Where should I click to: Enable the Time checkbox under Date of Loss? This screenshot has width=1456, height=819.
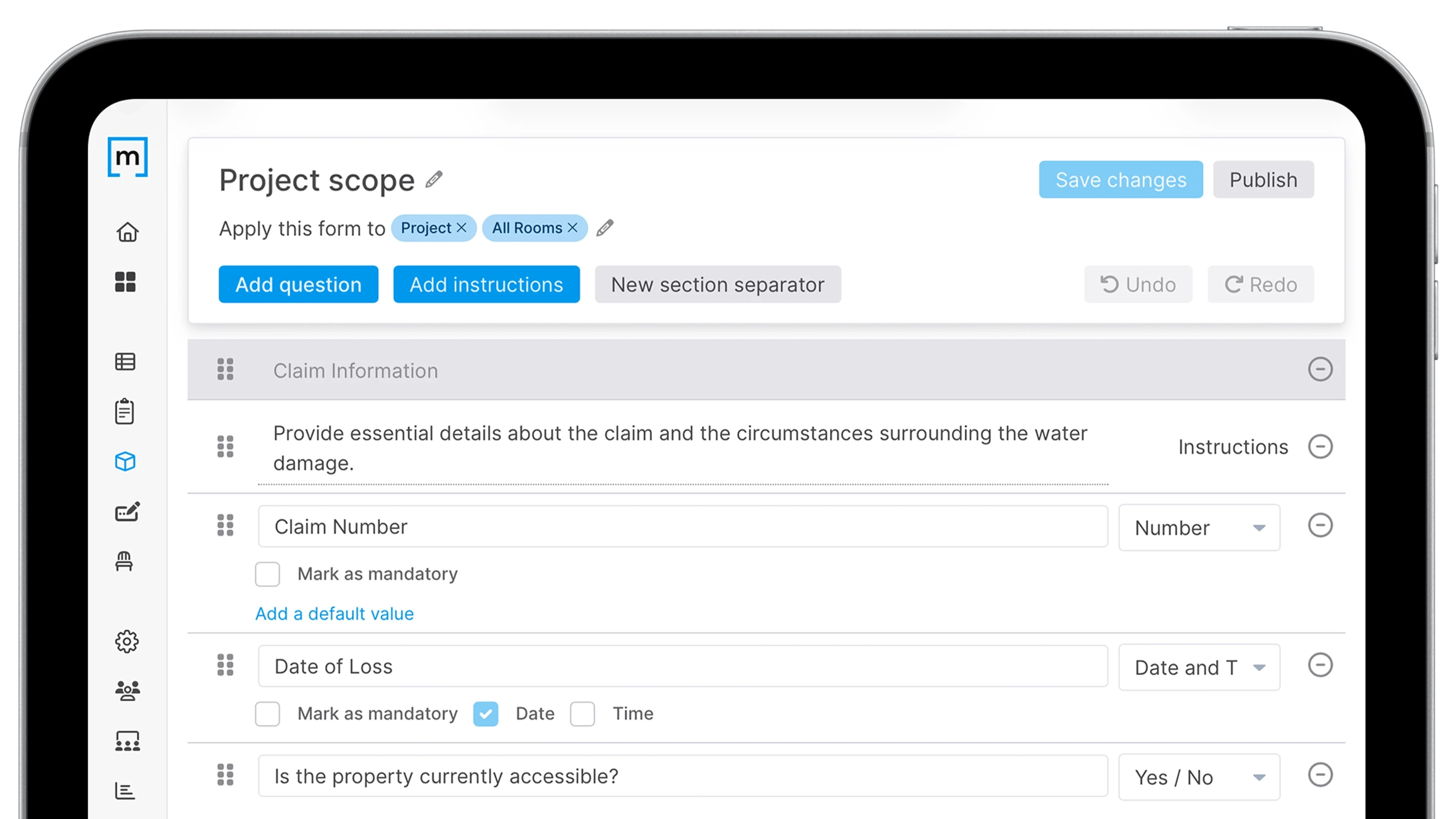coord(582,713)
